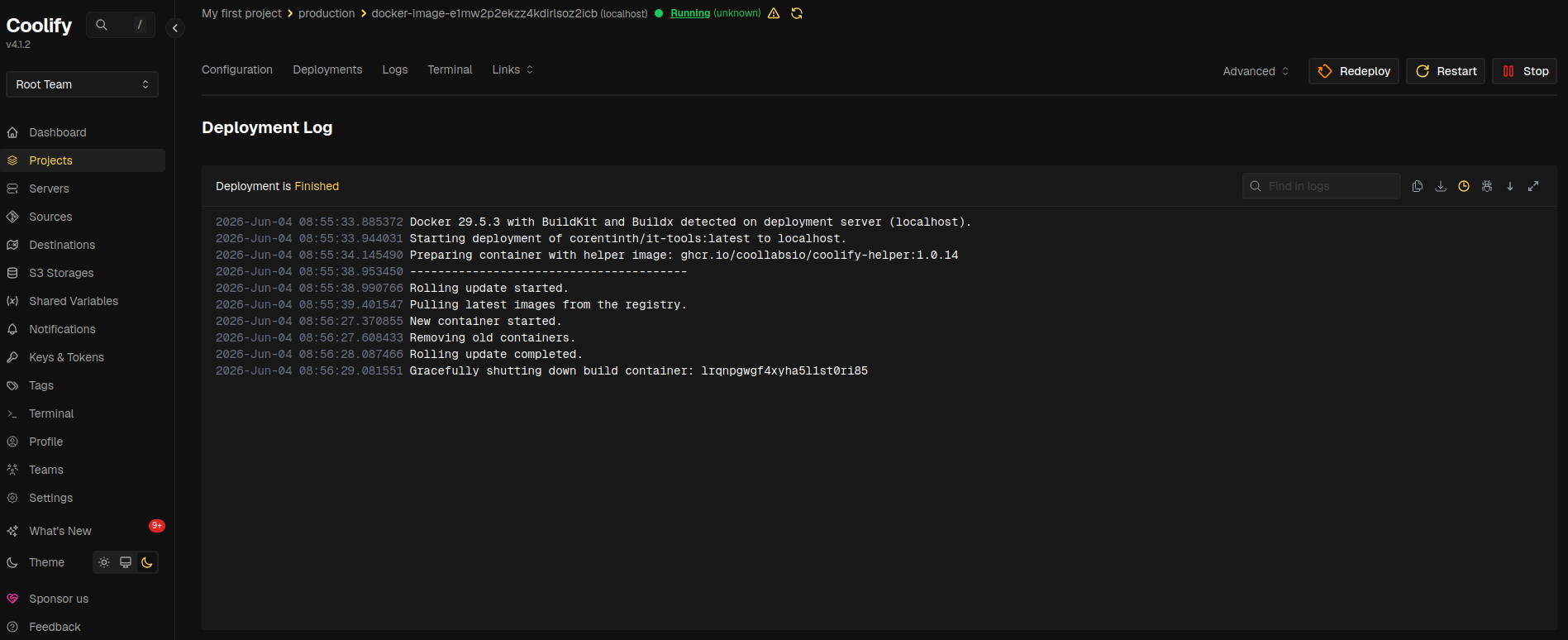
Task: Open Profile in the sidebar
Action: pos(83,442)
